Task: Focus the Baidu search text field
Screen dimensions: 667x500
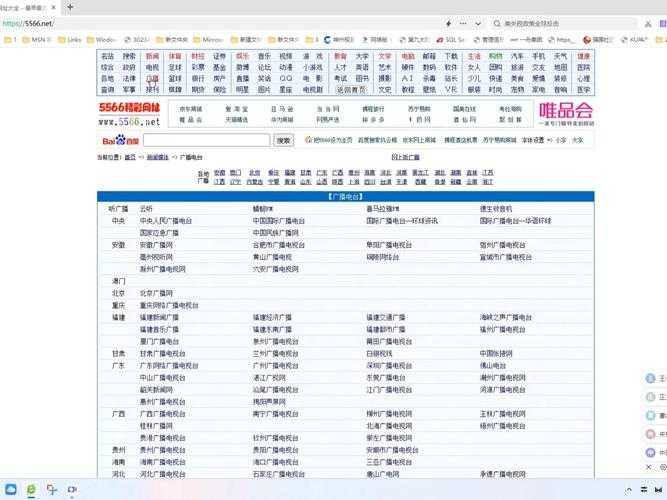Action: (207, 140)
